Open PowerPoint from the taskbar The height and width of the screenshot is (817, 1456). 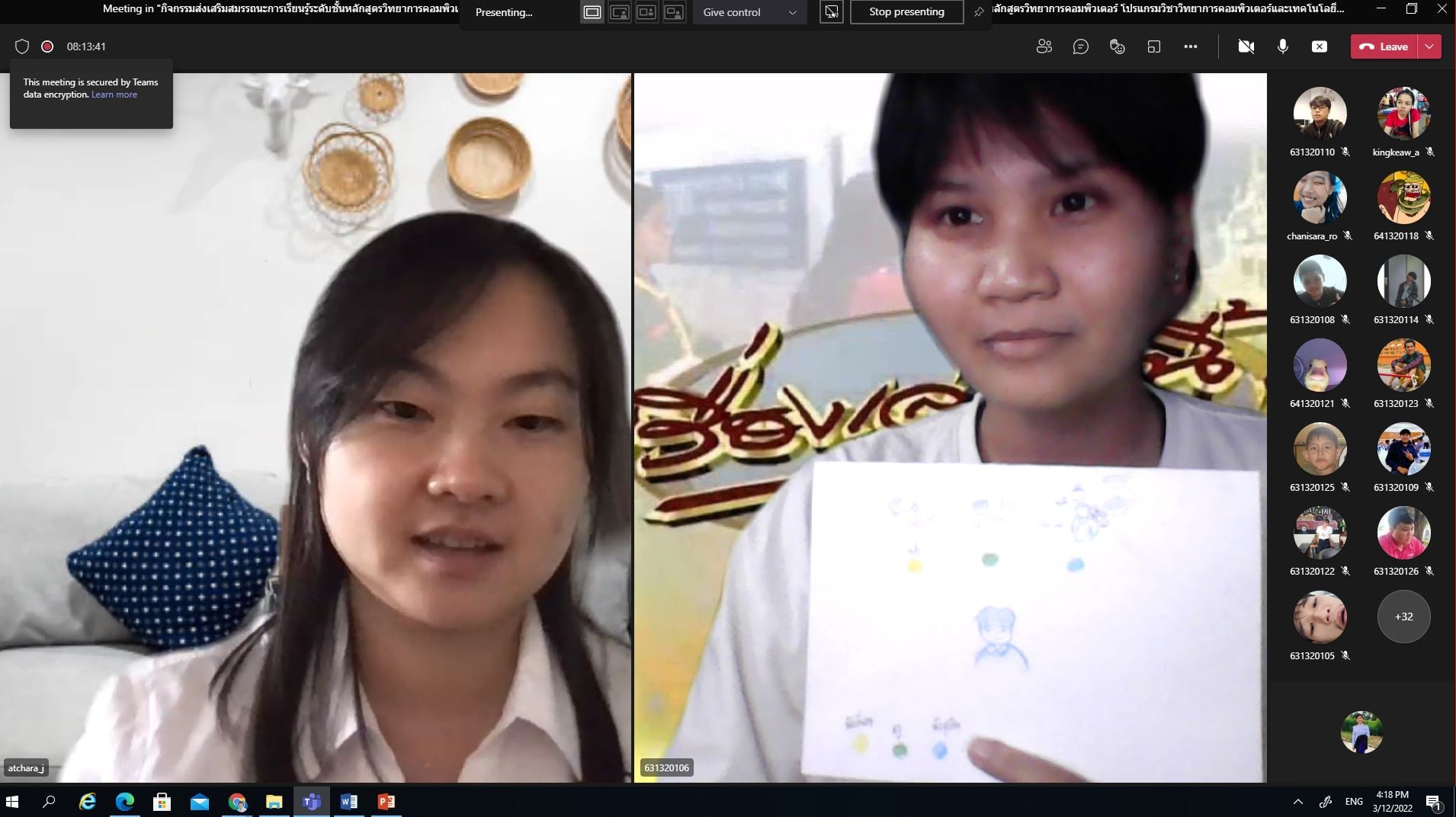point(386,802)
